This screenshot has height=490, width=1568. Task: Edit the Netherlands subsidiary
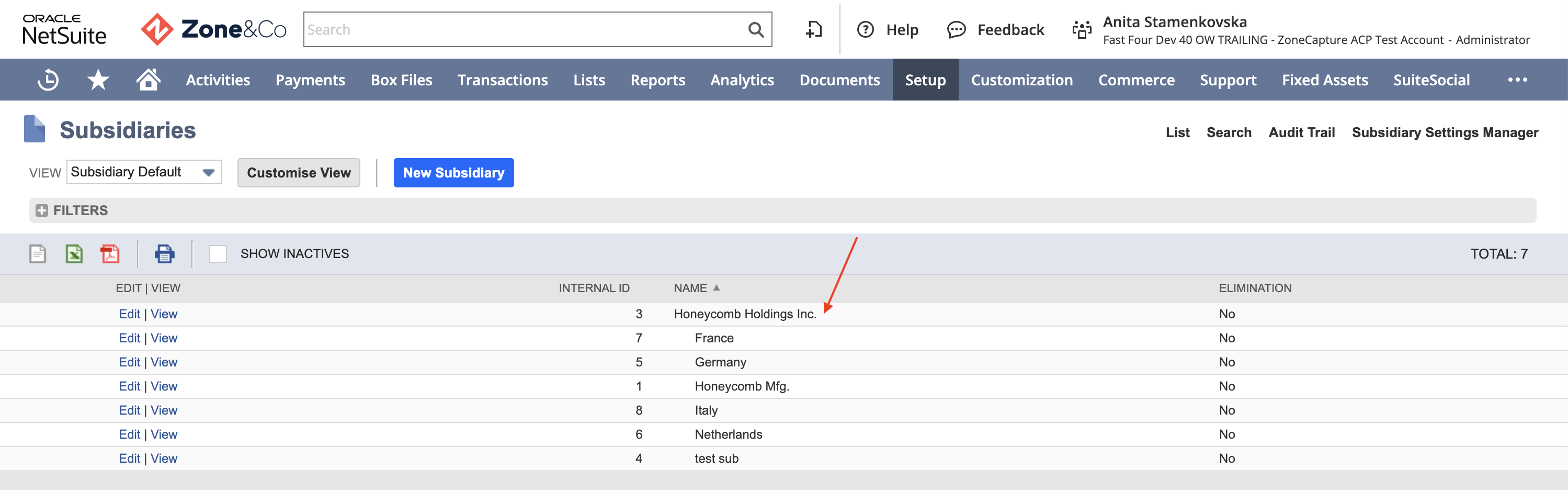[129, 434]
